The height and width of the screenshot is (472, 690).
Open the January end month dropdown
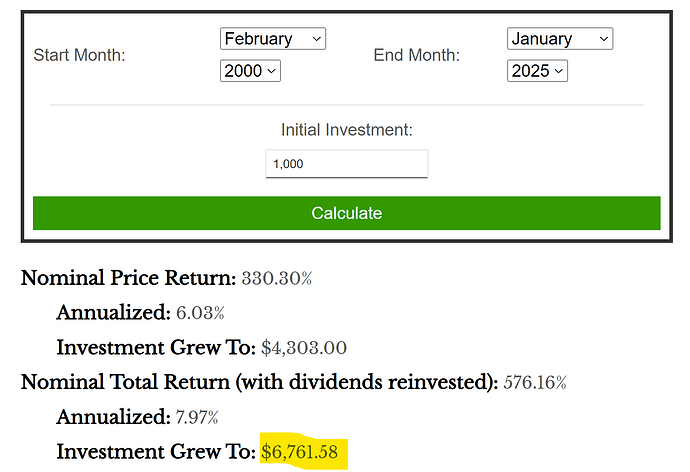[x=560, y=39]
